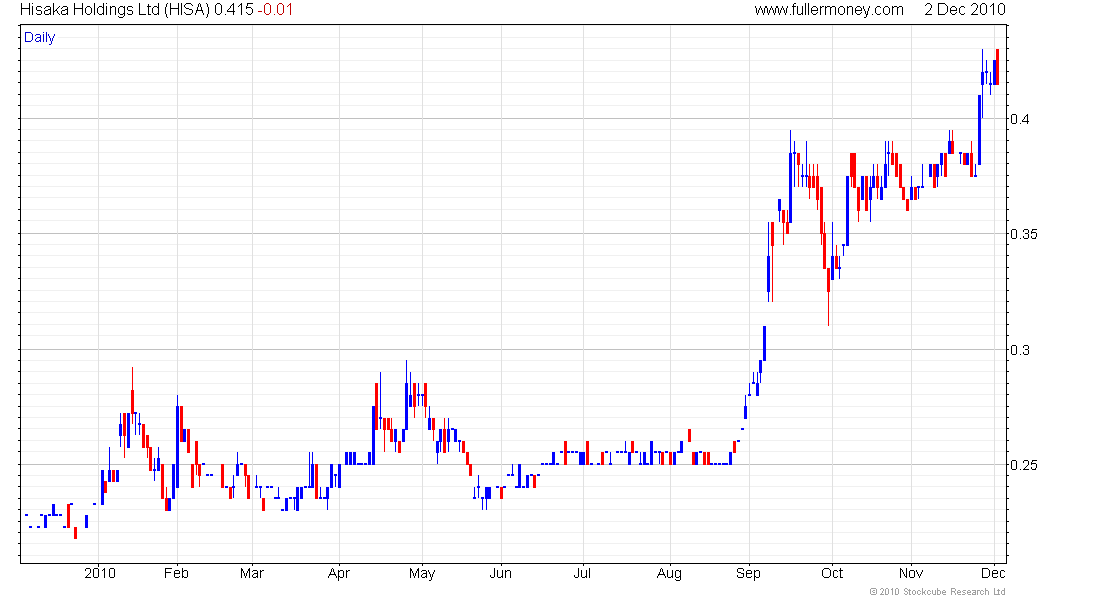1100x600 pixels.
Task: Click the red price change -0.01
Action: pyautogui.click(x=276, y=10)
